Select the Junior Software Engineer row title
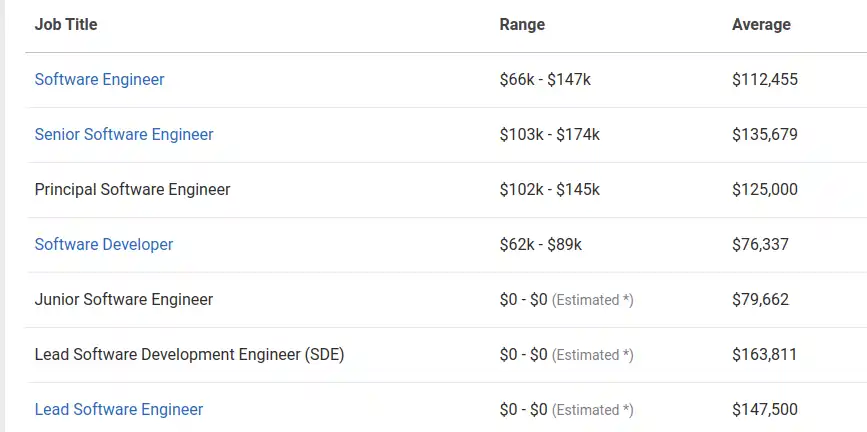867x432 pixels. 124,300
